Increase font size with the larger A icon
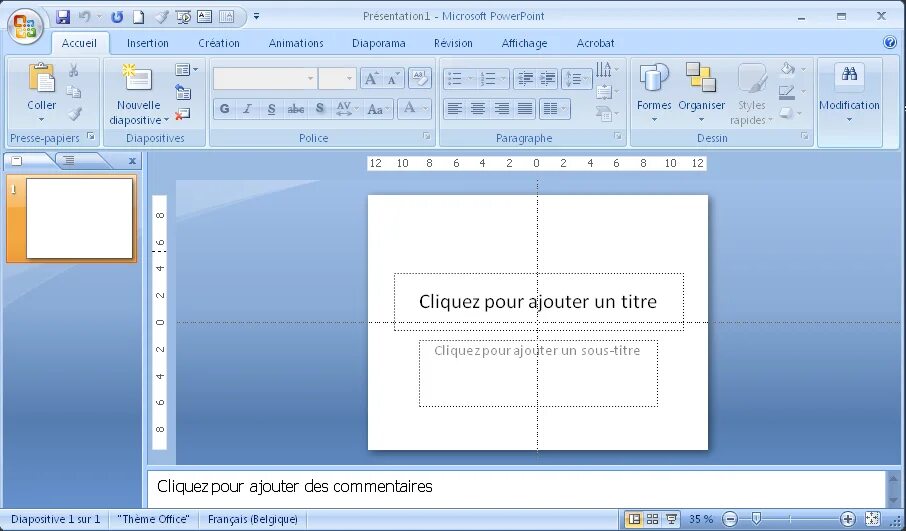The height and width of the screenshot is (531, 906). (371, 78)
